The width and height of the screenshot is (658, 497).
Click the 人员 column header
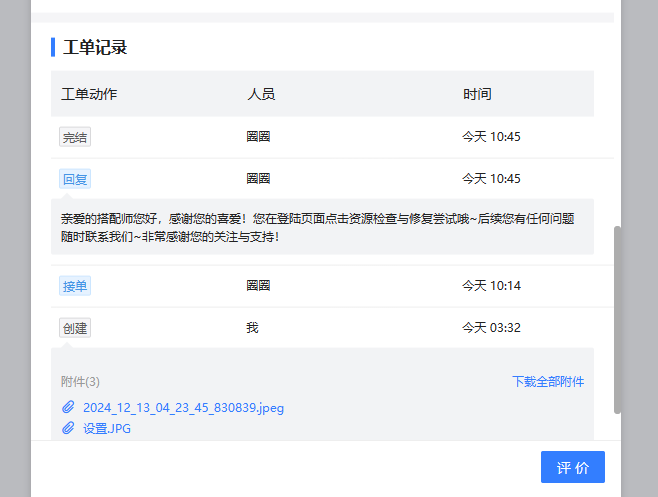(x=261, y=94)
